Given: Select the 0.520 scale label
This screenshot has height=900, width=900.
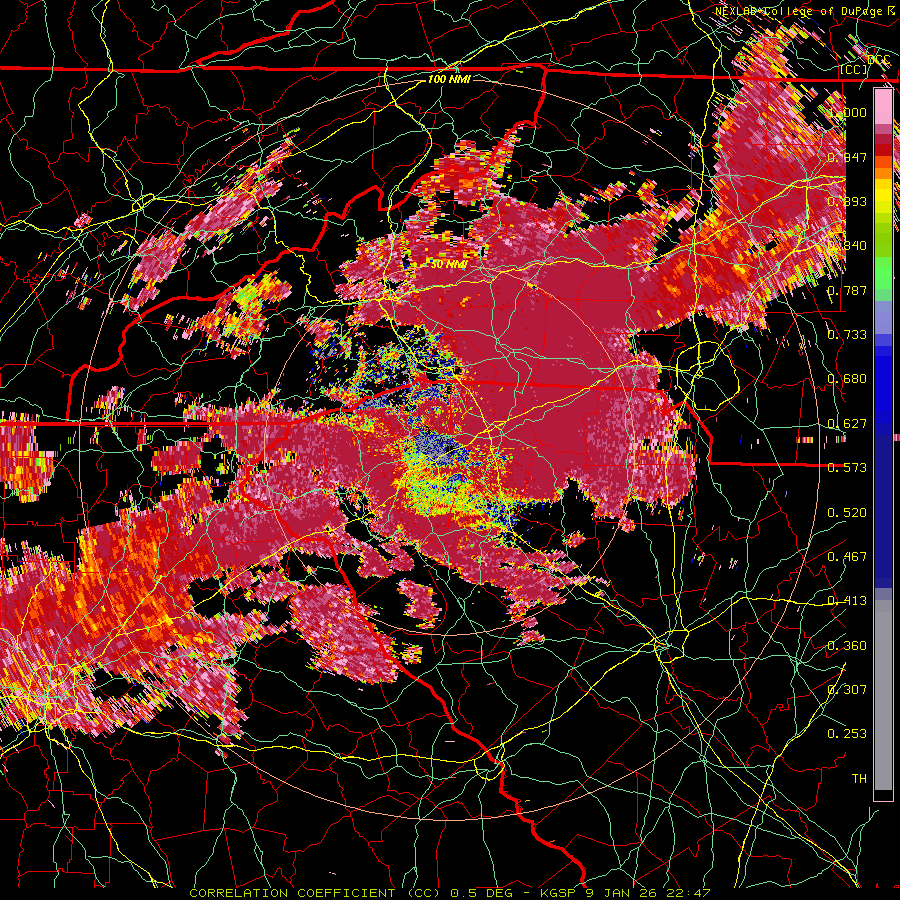Looking at the screenshot, I should click(847, 513).
